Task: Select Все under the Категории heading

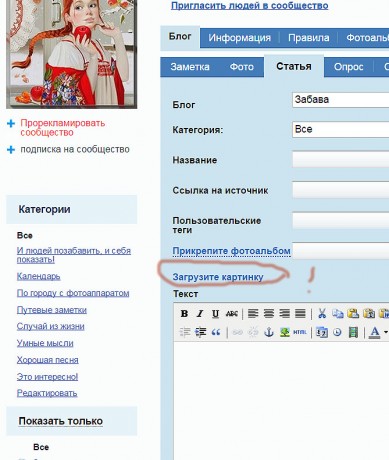Action: [25, 236]
